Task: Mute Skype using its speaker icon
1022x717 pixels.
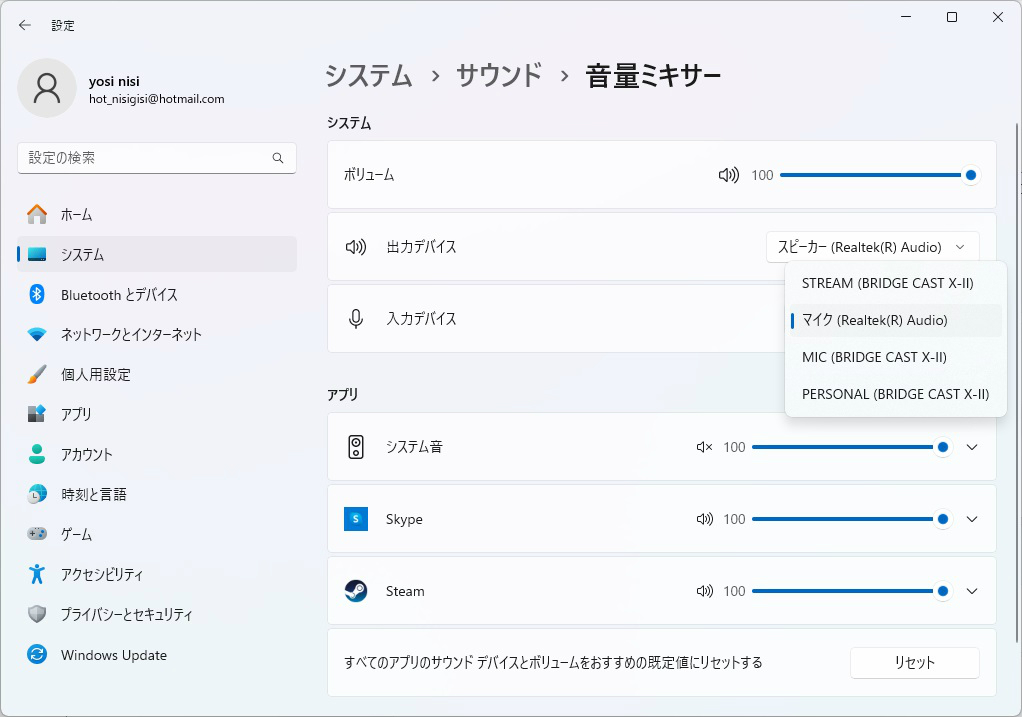Action: (x=704, y=519)
